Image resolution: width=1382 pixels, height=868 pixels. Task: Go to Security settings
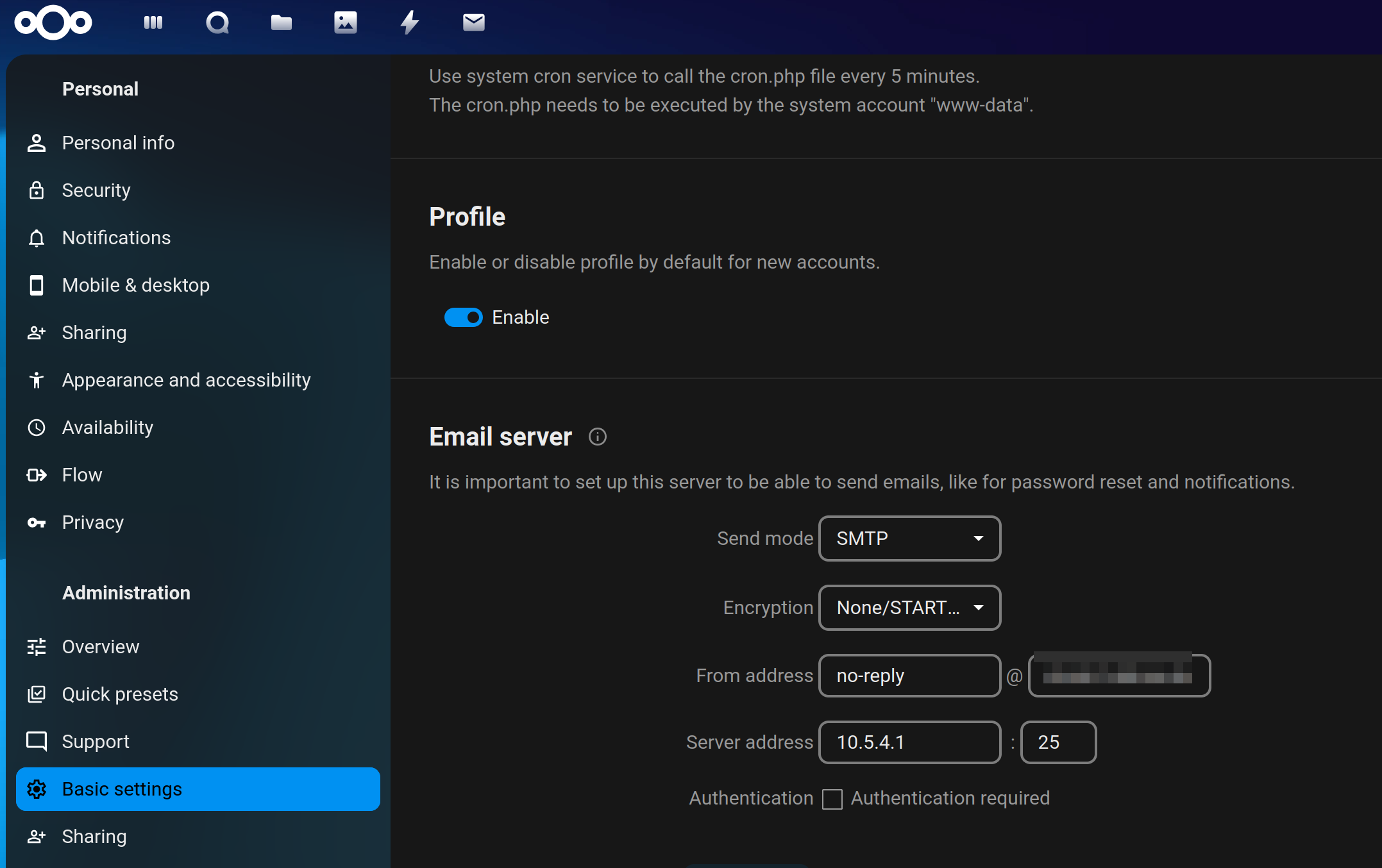point(96,190)
